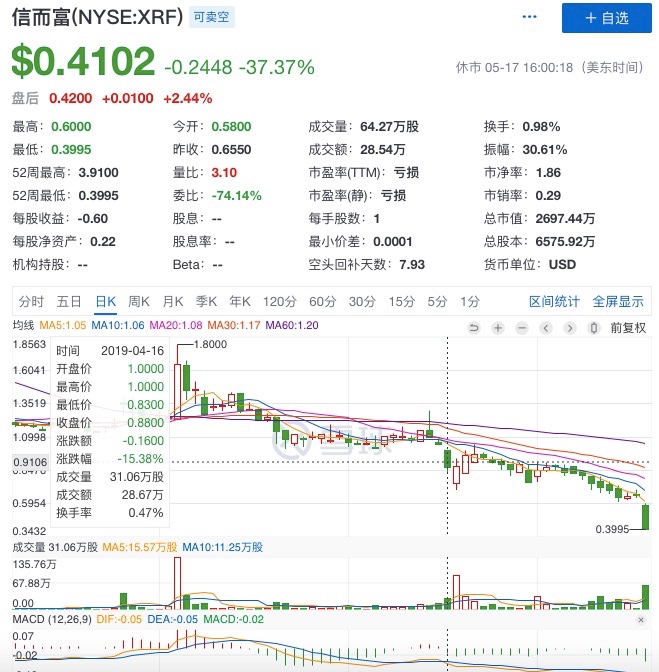The image size is (659, 672).
Task: Click the 量比 value 3.10
Action: coord(224,173)
